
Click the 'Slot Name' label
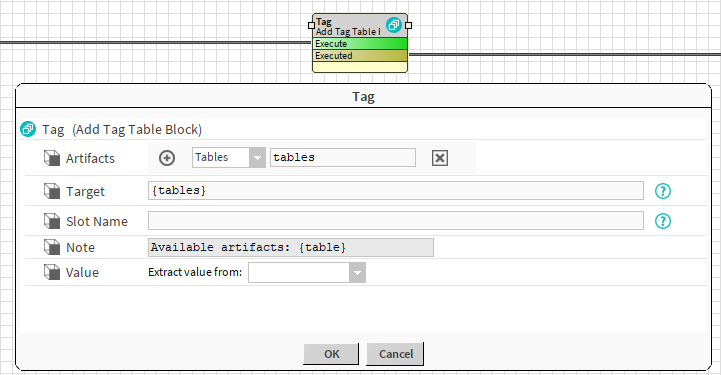point(97,222)
